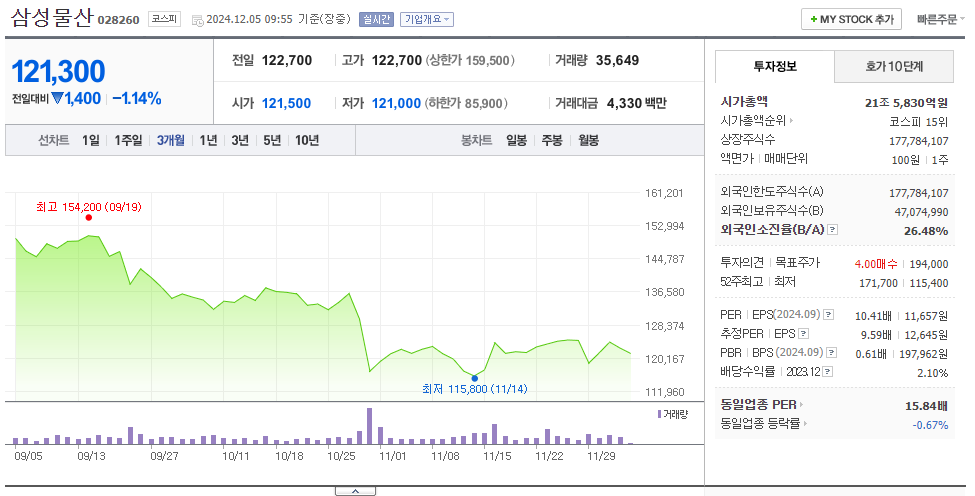Select the 3개월 line chart period
Viewport: 975px width, 496px height.
tap(170, 140)
